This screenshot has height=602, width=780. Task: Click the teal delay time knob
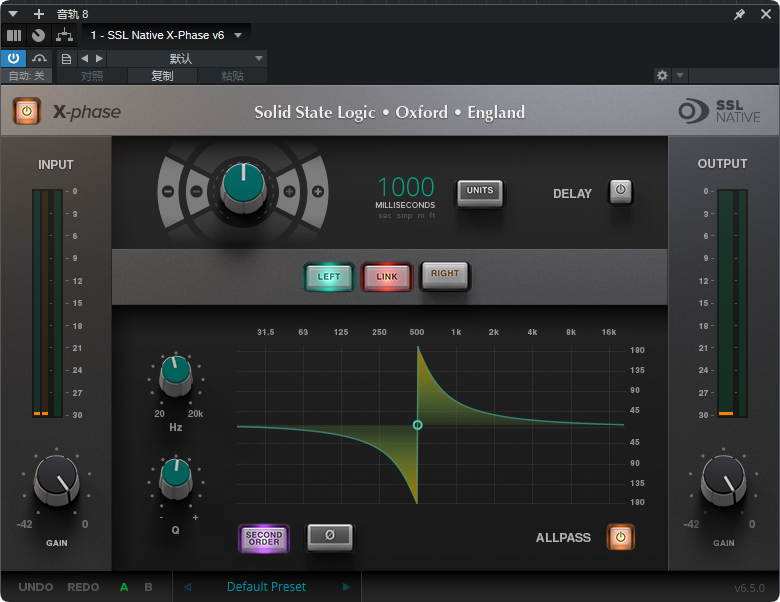pos(243,187)
